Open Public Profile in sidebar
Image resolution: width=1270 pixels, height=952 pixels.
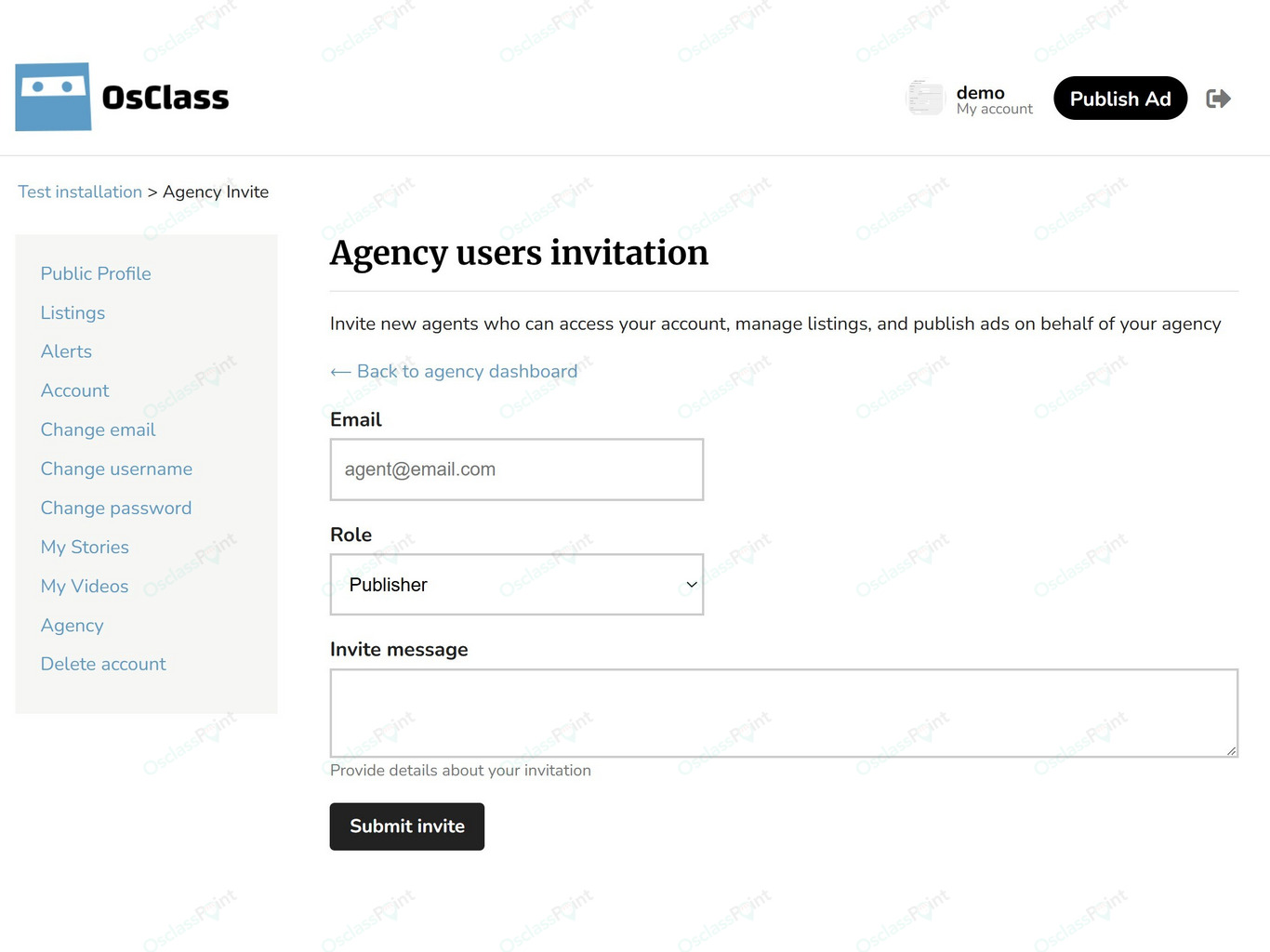(x=96, y=273)
